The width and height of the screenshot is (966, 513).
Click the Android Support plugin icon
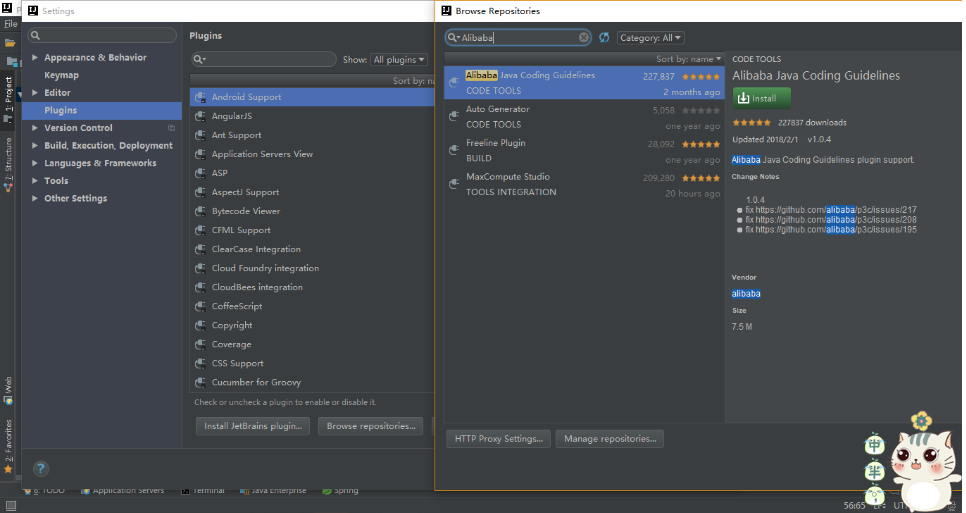[200, 97]
